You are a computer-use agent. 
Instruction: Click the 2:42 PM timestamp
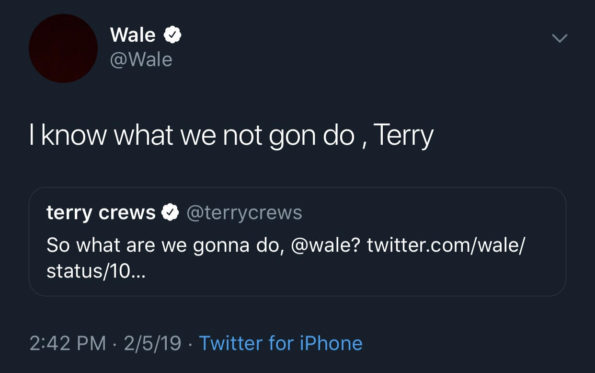tap(68, 343)
